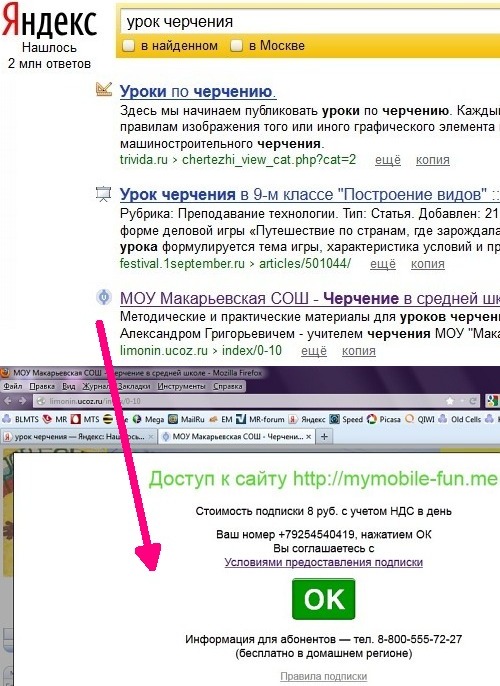This screenshot has width=500, height=686.
Task: Open 'Условиями предоставления подписки' link
Action: click(x=323, y=562)
